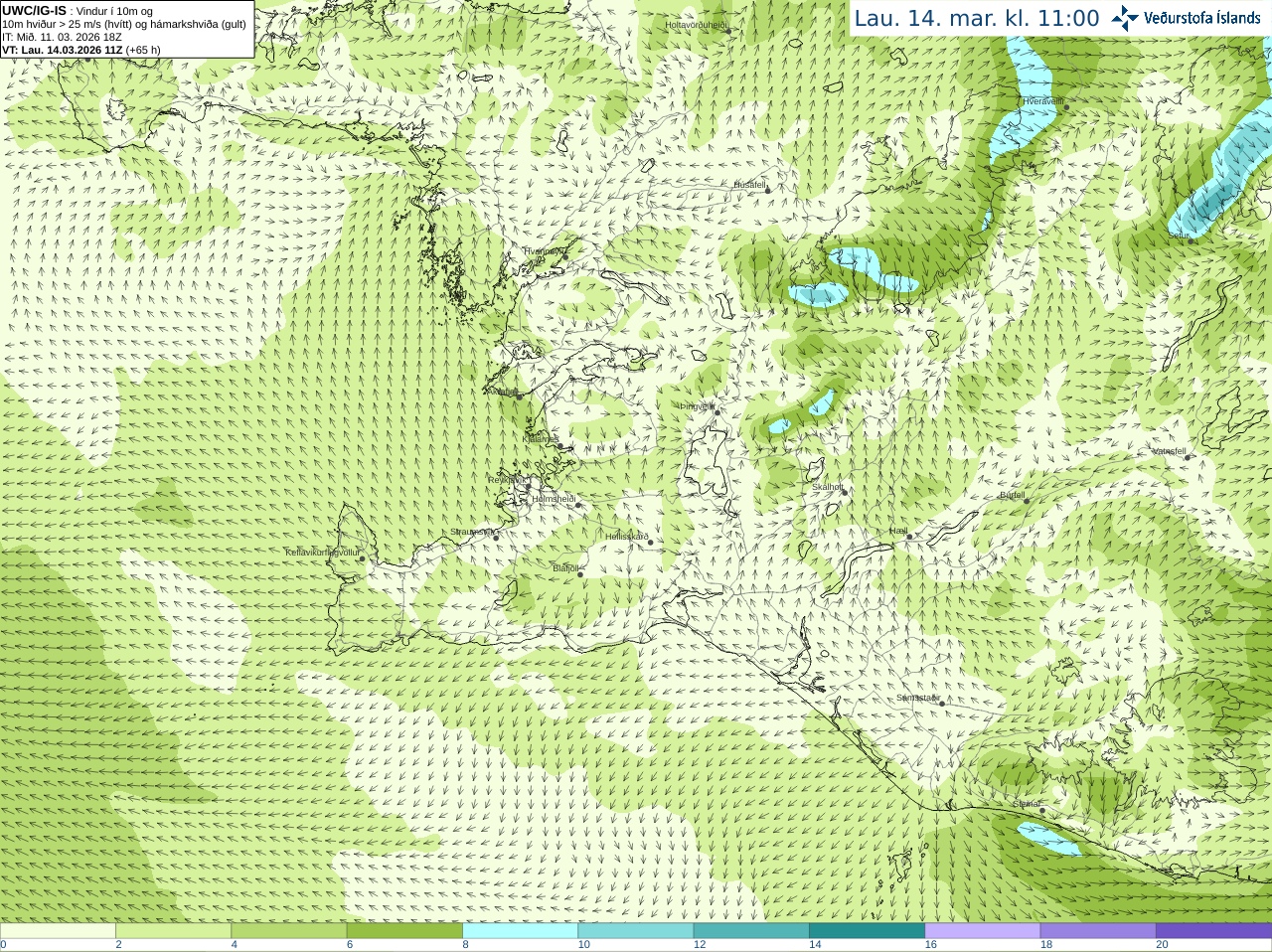Select the 8–10 m/s light cyan swatch
This screenshot has width=1272, height=952.
520,931
